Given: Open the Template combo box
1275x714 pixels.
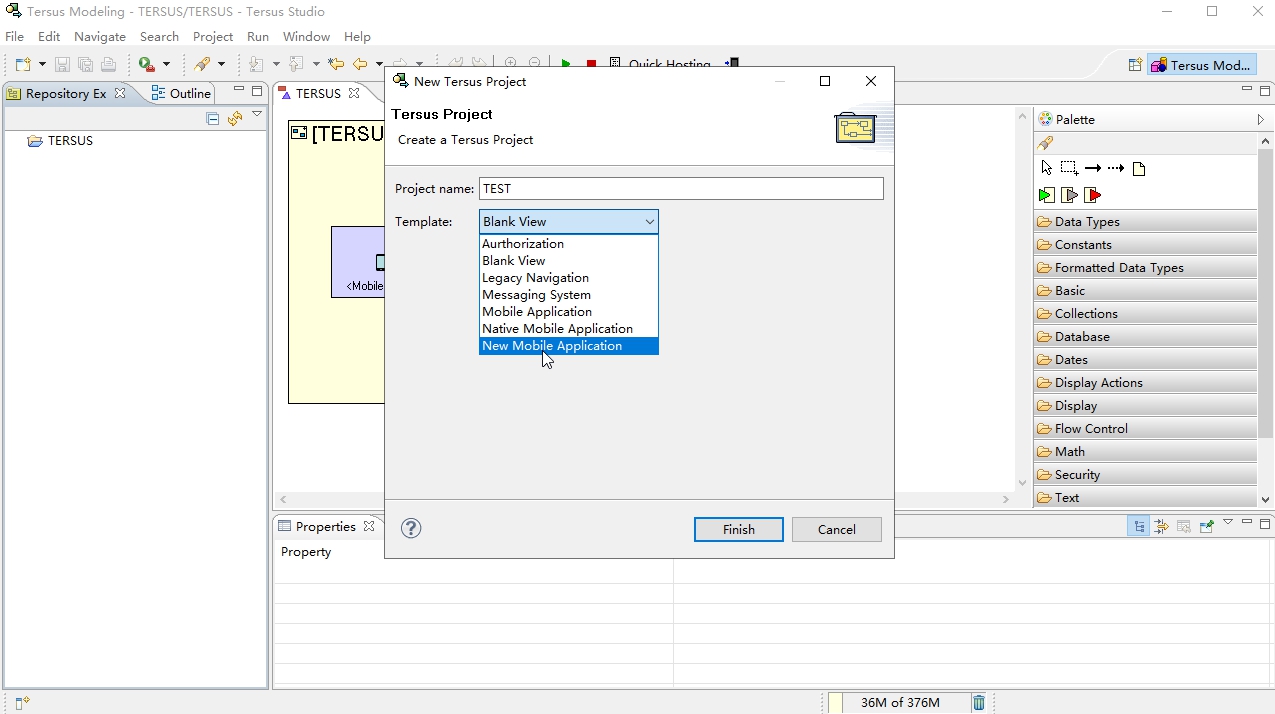Looking at the screenshot, I should click(568, 222).
